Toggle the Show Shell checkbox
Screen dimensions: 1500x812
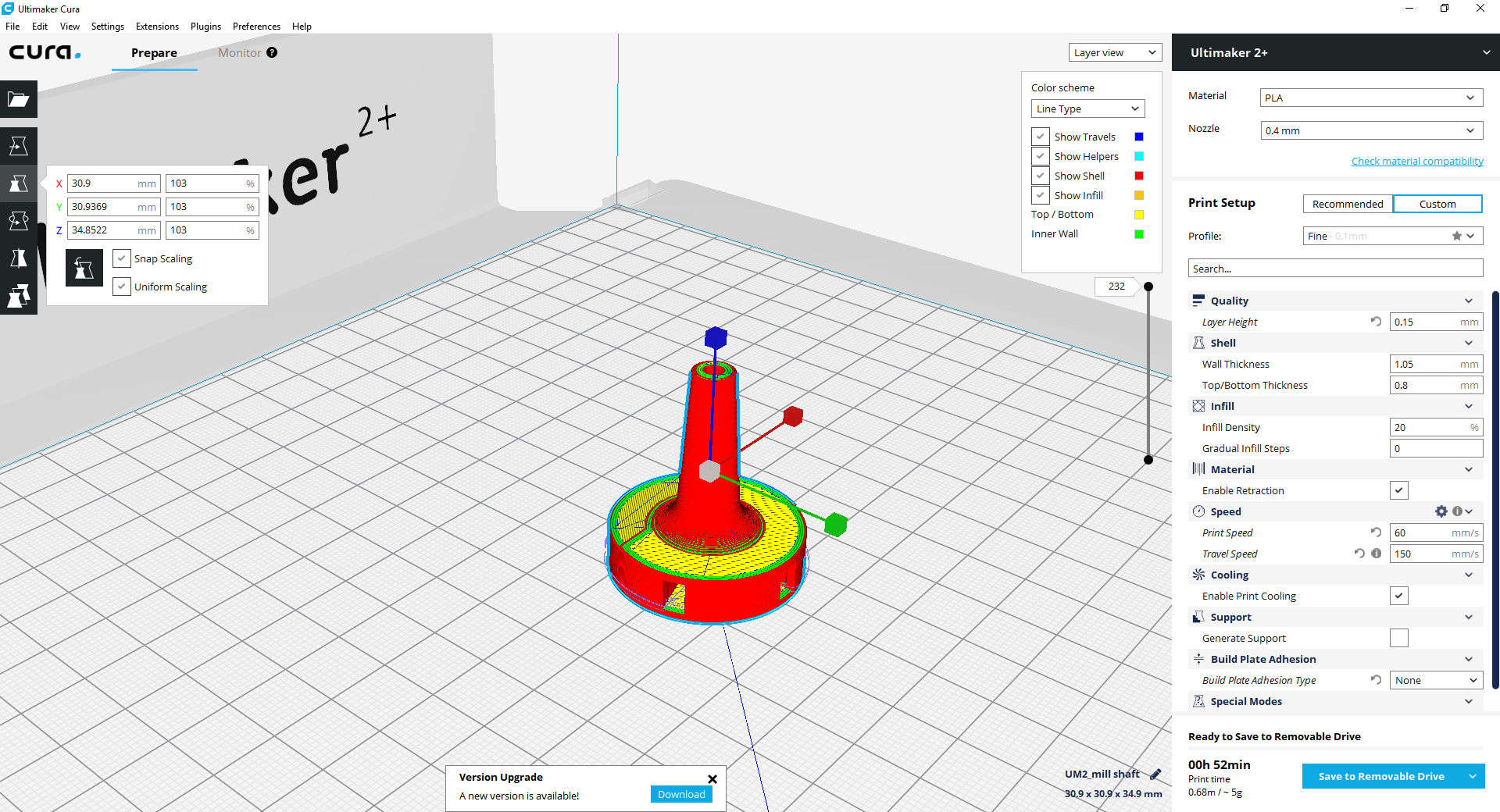(1041, 176)
